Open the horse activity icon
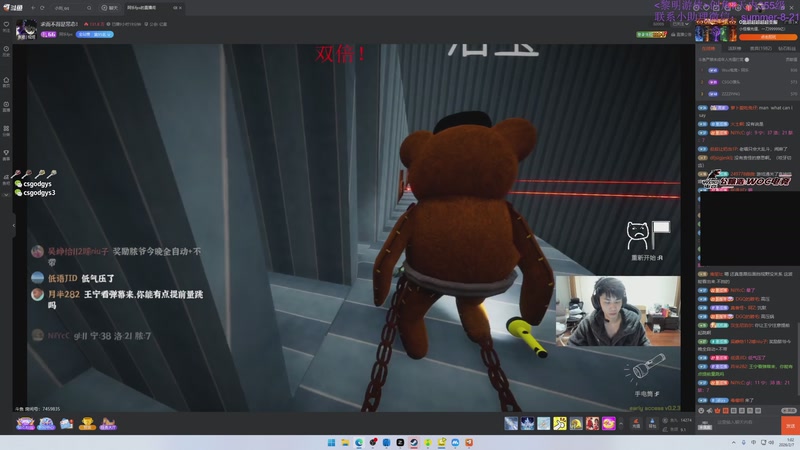800x450 pixels. pyautogui.click(x=108, y=423)
